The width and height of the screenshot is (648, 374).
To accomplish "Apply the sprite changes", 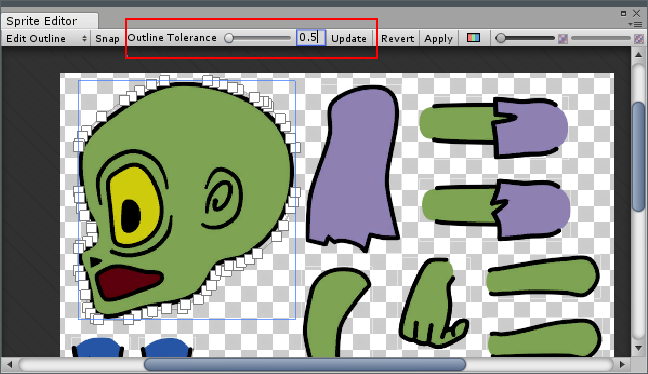I will point(438,38).
